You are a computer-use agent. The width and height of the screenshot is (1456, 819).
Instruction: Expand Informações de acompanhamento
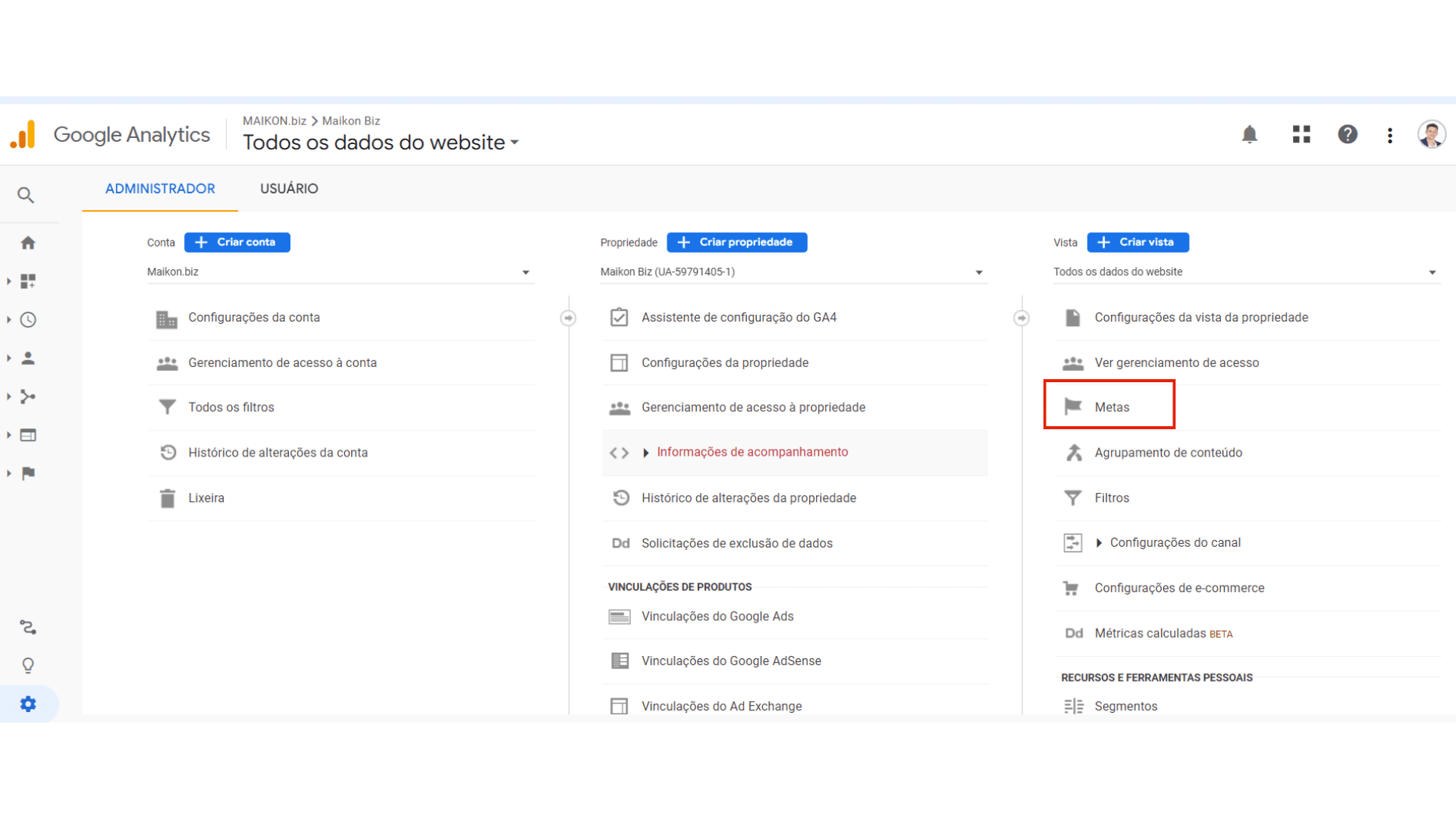pyautogui.click(x=646, y=453)
